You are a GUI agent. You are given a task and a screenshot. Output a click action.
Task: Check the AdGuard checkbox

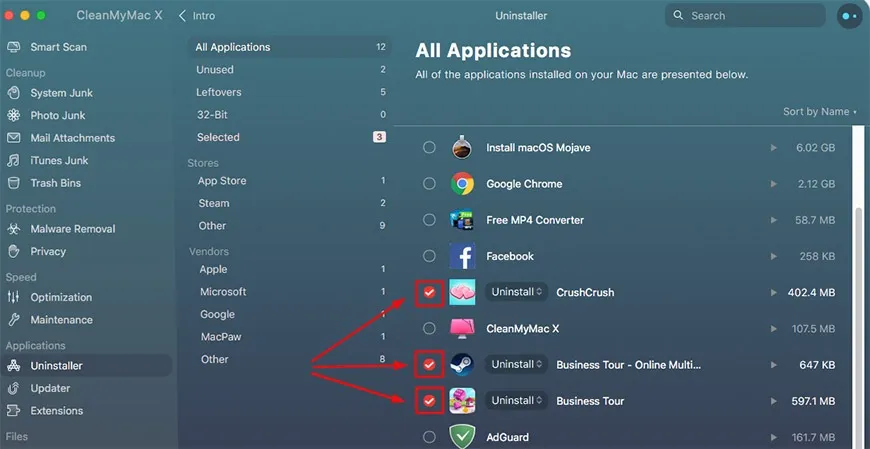pos(429,437)
